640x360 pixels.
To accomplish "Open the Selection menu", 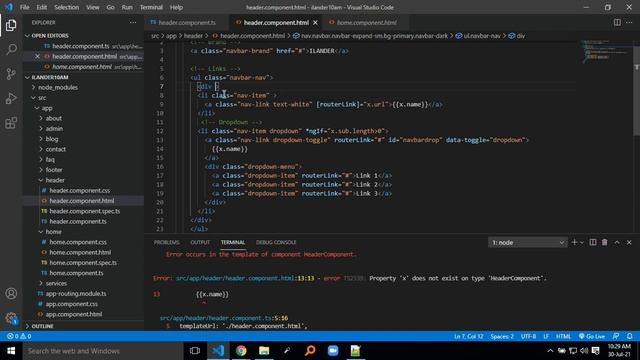I will pyautogui.click(x=67, y=7).
